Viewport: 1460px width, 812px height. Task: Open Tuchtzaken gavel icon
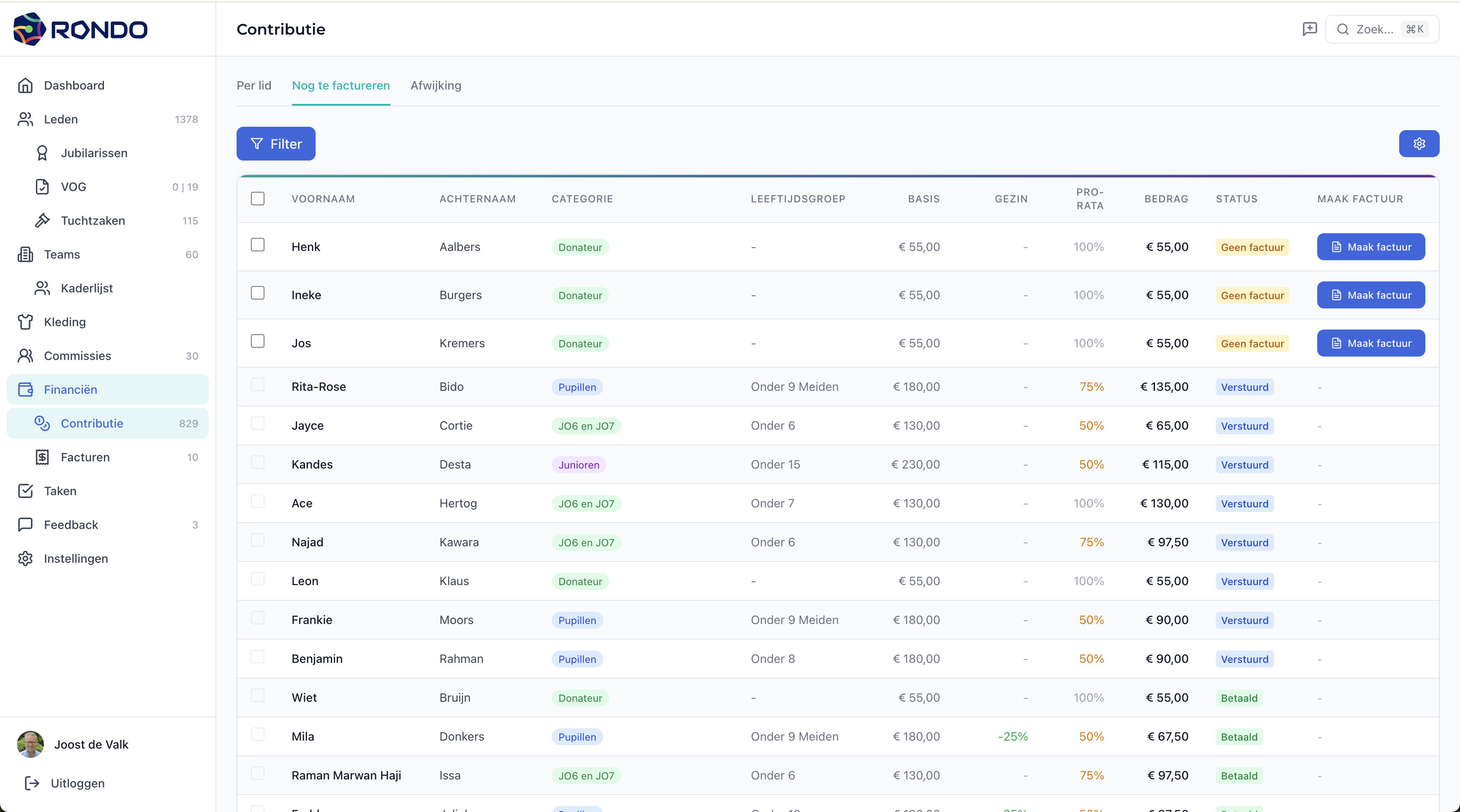pos(43,221)
